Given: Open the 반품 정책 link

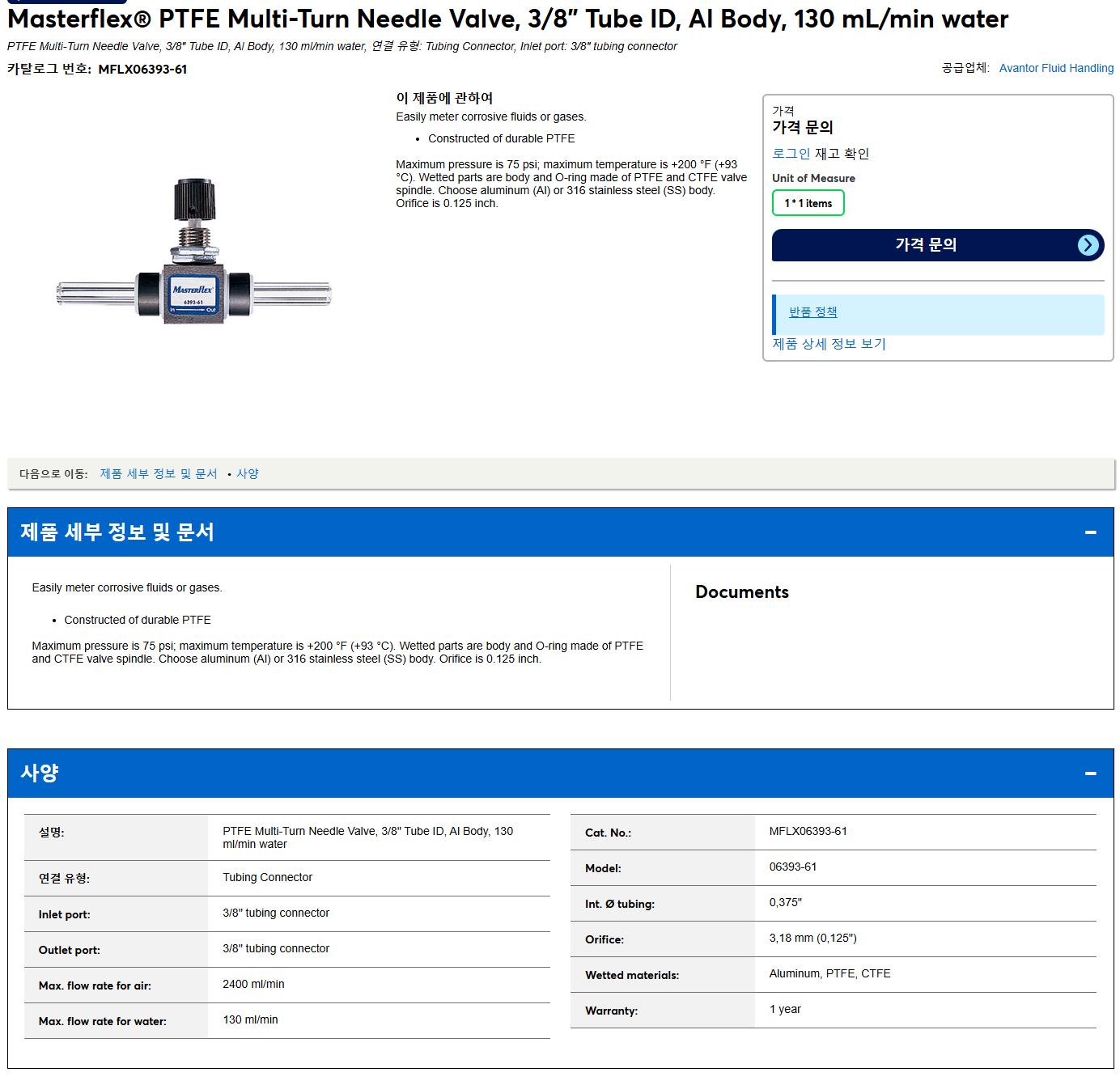Looking at the screenshot, I should click(812, 312).
